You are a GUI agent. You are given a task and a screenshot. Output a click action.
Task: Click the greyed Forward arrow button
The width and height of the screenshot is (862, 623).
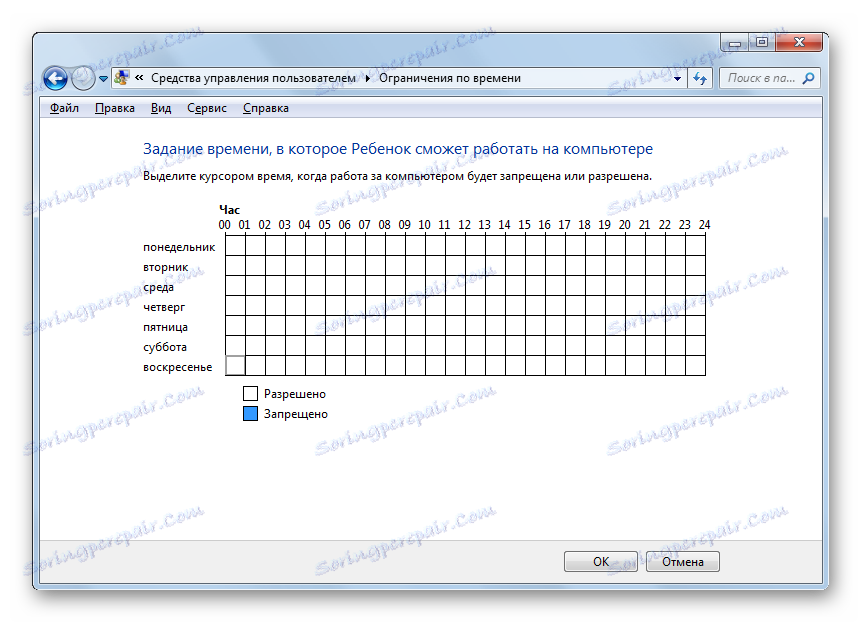84,78
